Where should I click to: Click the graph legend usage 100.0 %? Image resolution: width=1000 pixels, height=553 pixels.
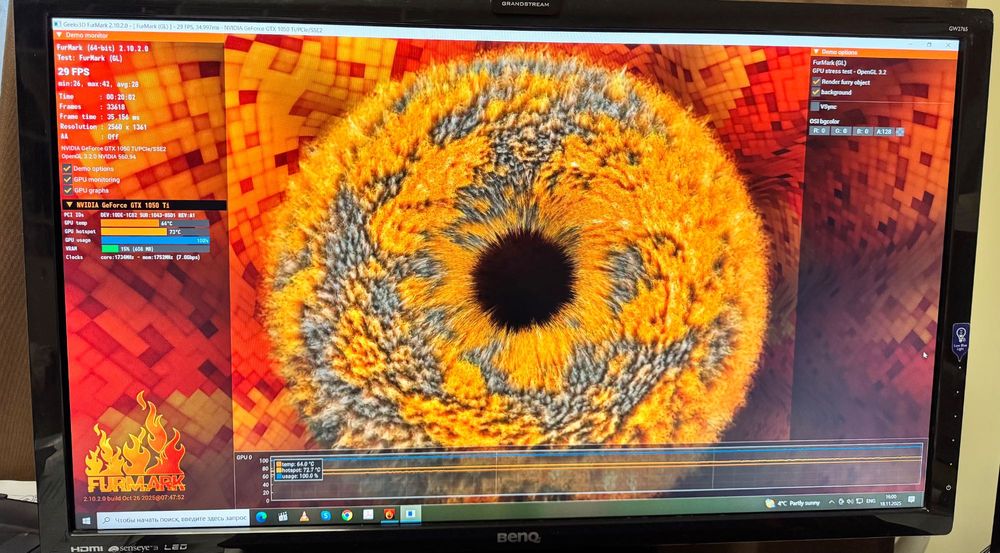(x=297, y=476)
